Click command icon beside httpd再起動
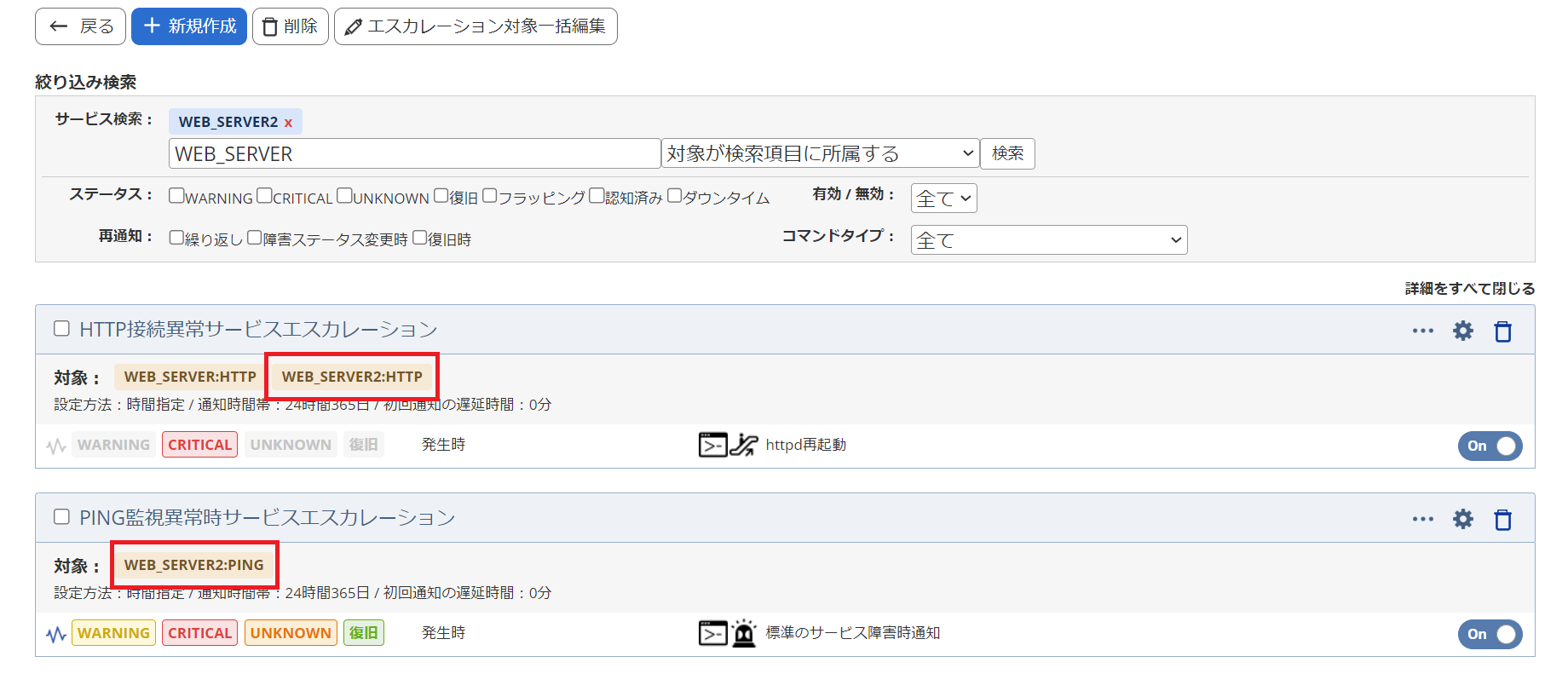This screenshot has width=1568, height=691. (712, 445)
